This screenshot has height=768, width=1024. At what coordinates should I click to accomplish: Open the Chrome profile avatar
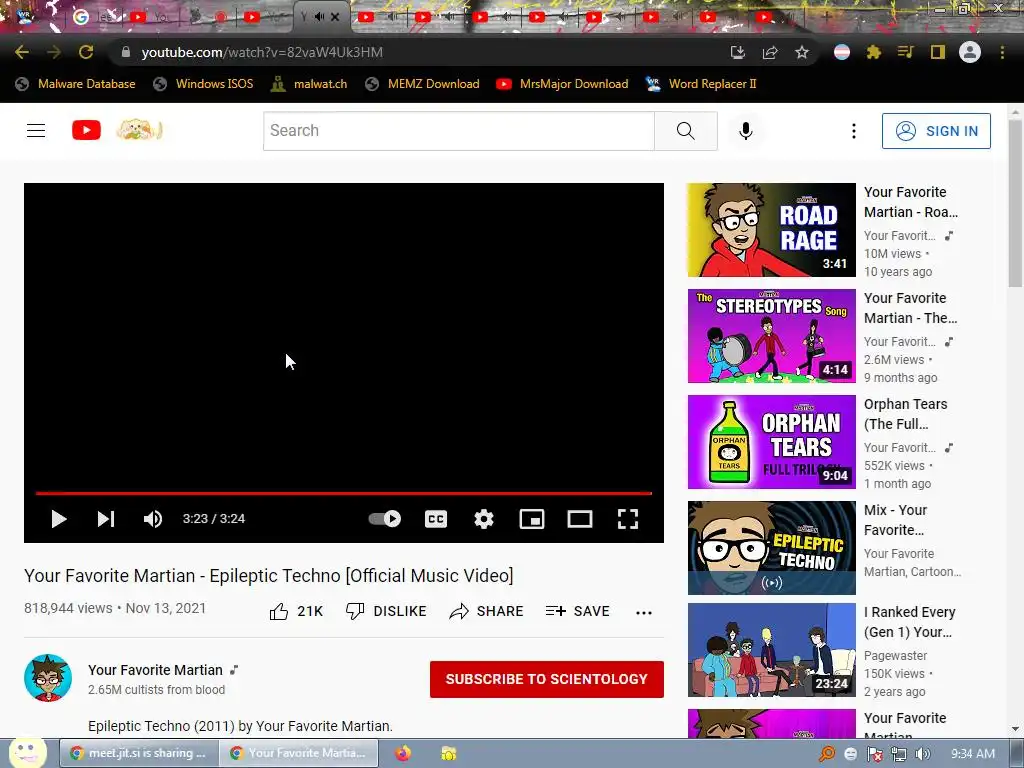970,52
